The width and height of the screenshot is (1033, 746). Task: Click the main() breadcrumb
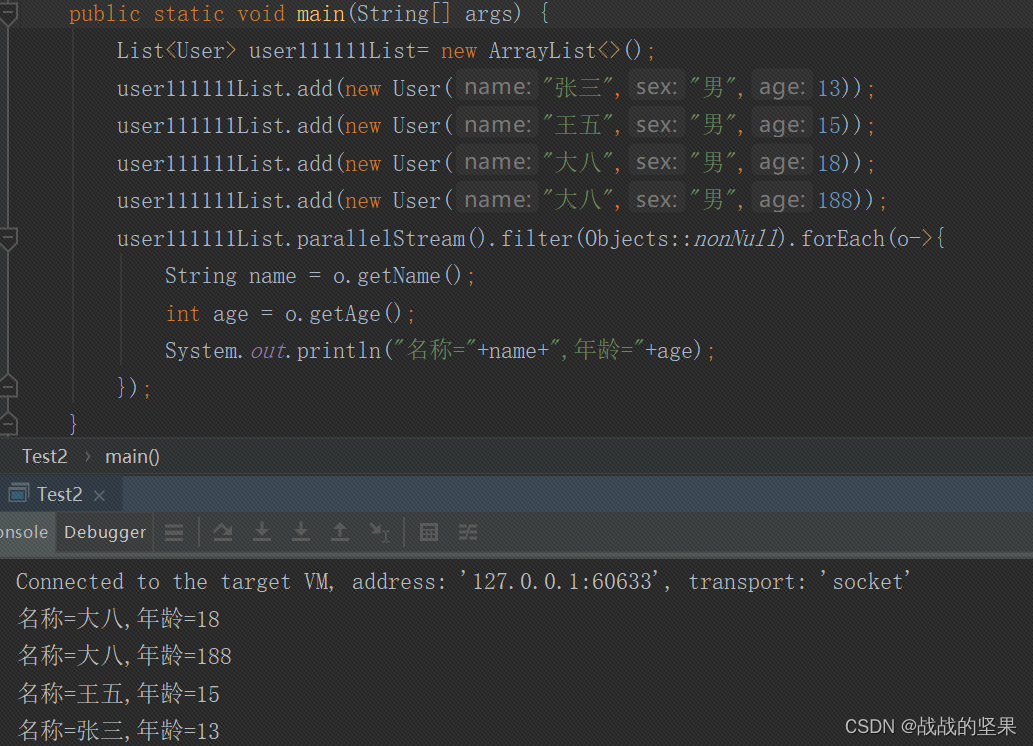tap(132, 456)
